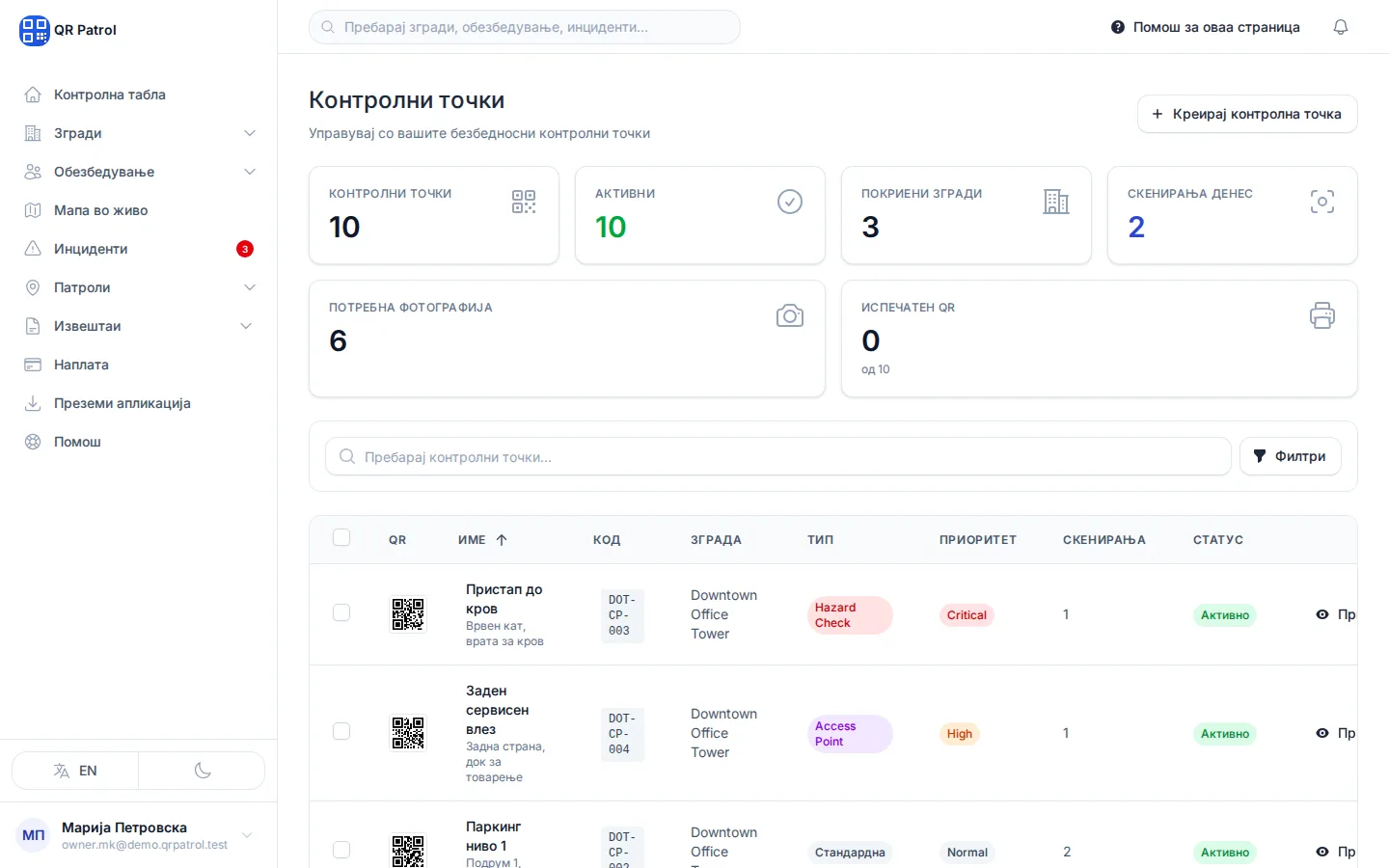Sort by СКЕНИРАЊА column header
The image size is (1389, 868).
tap(1104, 540)
